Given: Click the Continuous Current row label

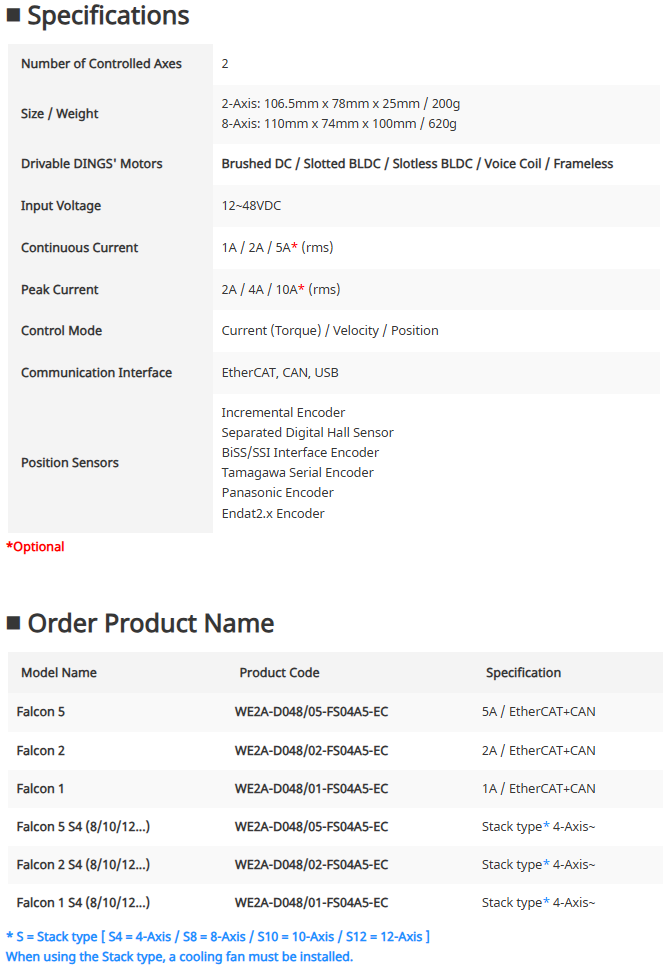Looking at the screenshot, I should (80, 248).
